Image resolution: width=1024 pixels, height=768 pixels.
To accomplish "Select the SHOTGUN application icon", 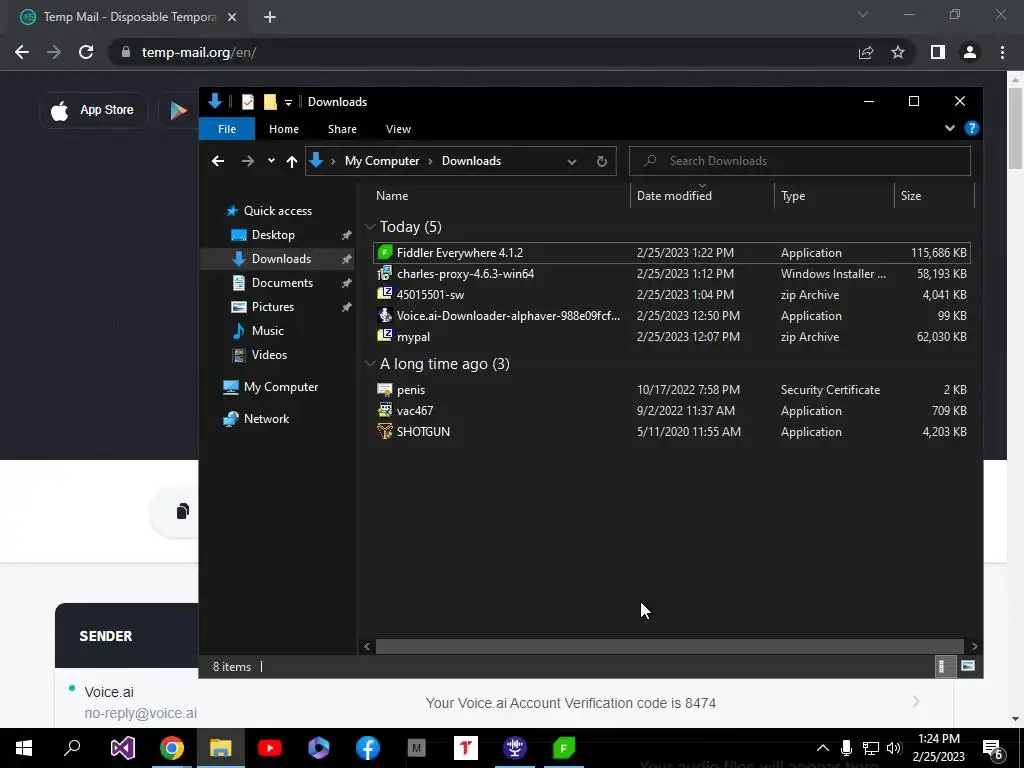I will (385, 432).
